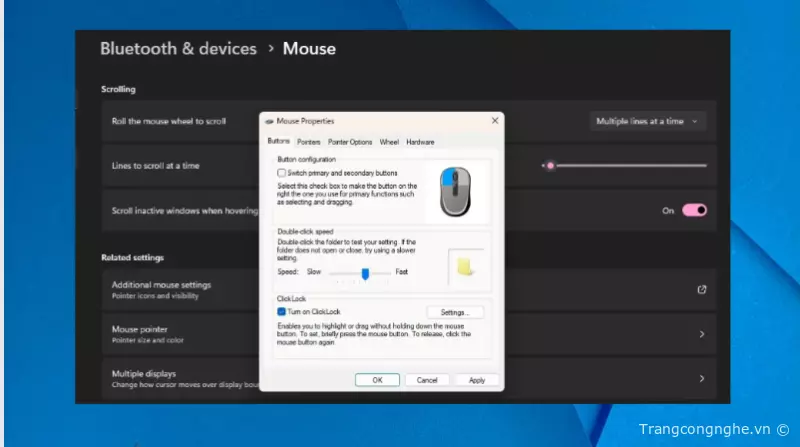The image size is (800, 447).
Task: Open the Multiple lines at a time dropdown
Action: click(648, 121)
